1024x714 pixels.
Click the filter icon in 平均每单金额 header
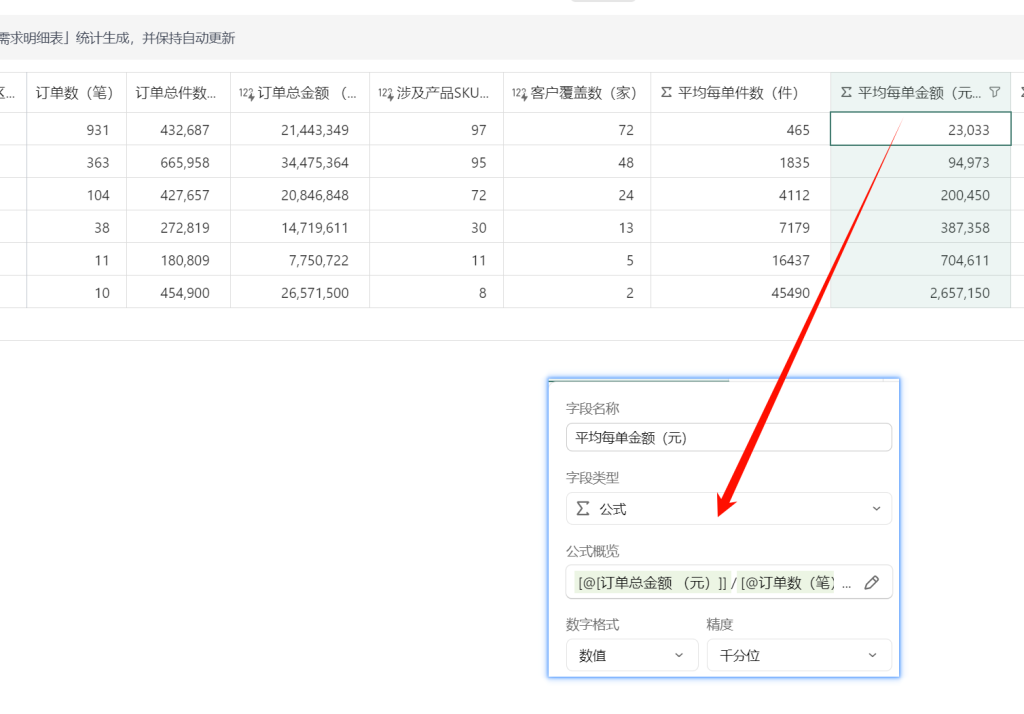coord(995,92)
